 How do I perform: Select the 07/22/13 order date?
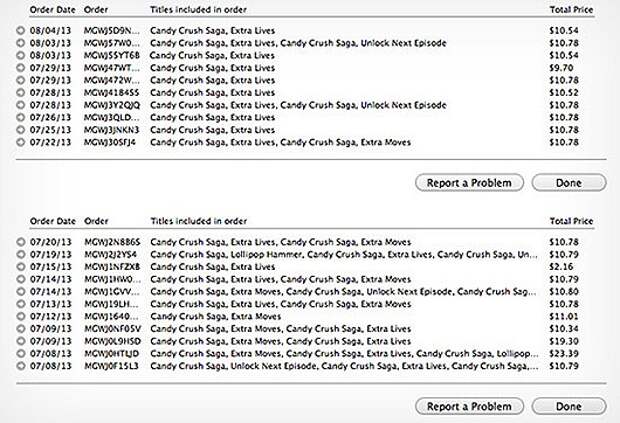pyautogui.click(x=51, y=142)
